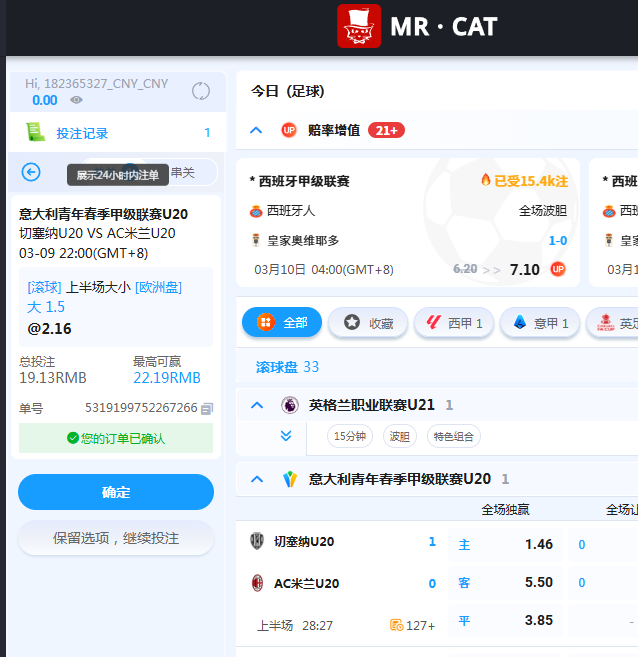Screen dimensions: 638x657
Task: Click 1-0 correct score selection
Action: point(558,241)
